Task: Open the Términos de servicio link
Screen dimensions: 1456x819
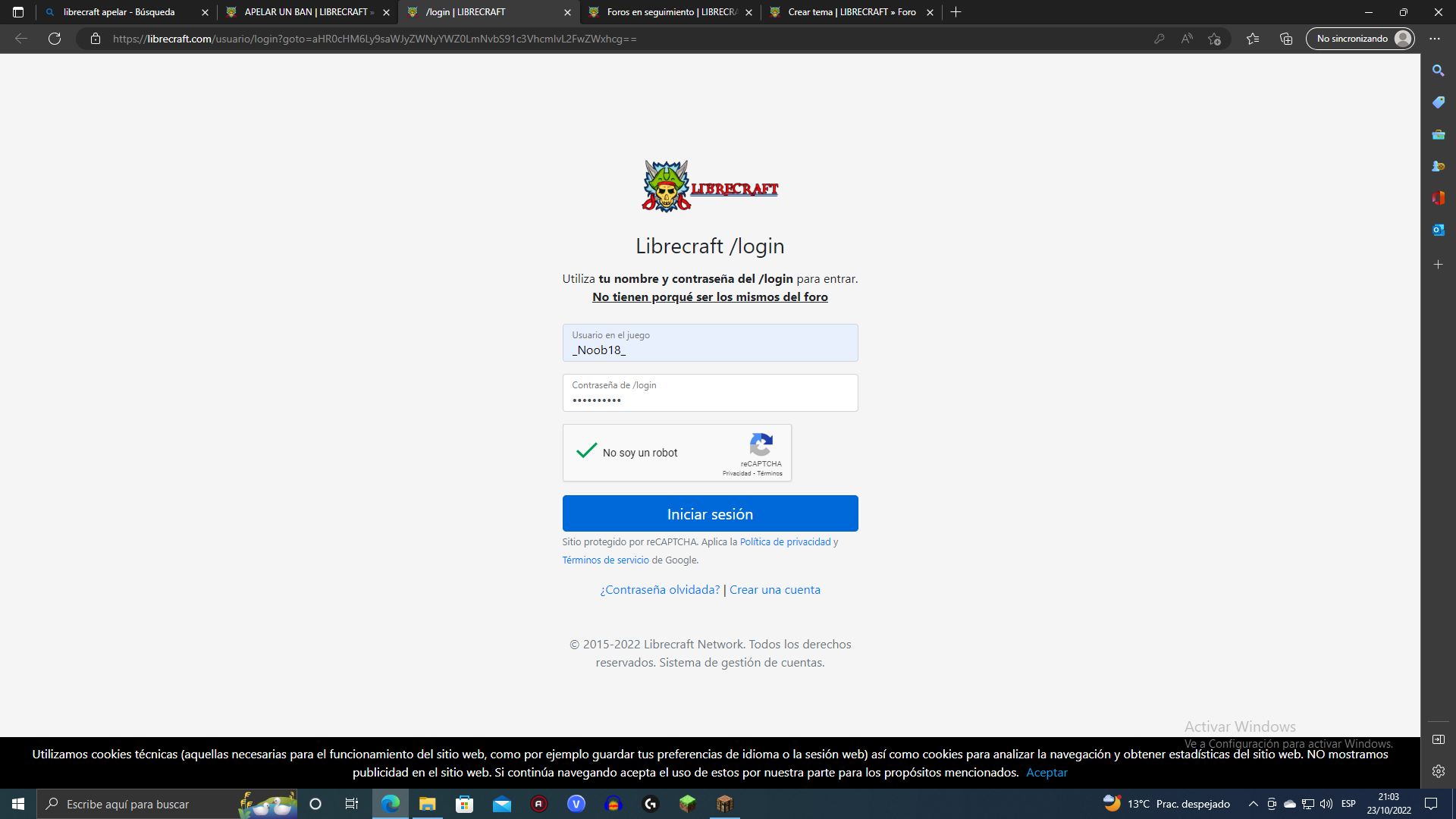Action: click(x=605, y=560)
